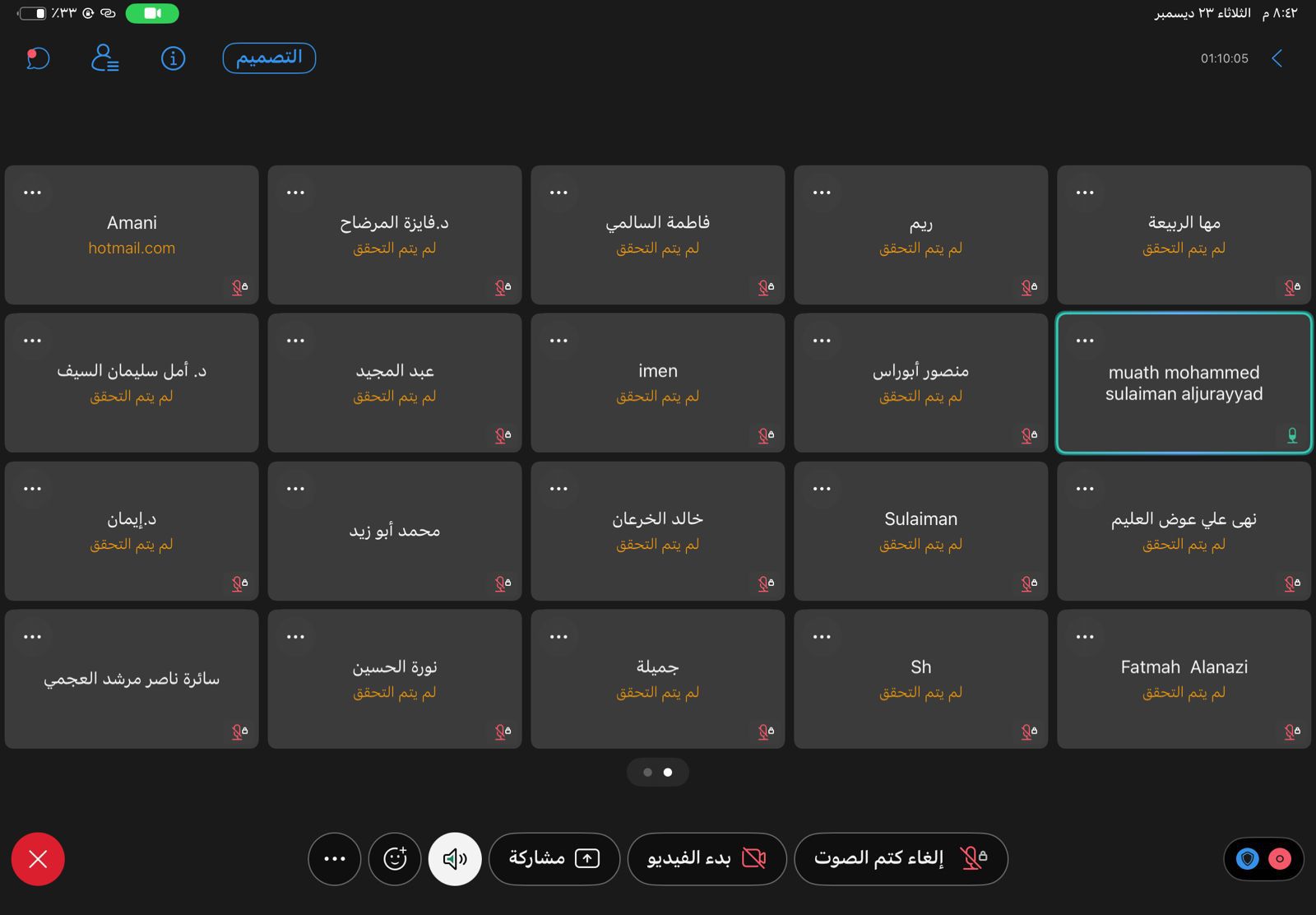Start video with بدء الفيديو button
This screenshot has height=915, width=1316.
tap(707, 859)
